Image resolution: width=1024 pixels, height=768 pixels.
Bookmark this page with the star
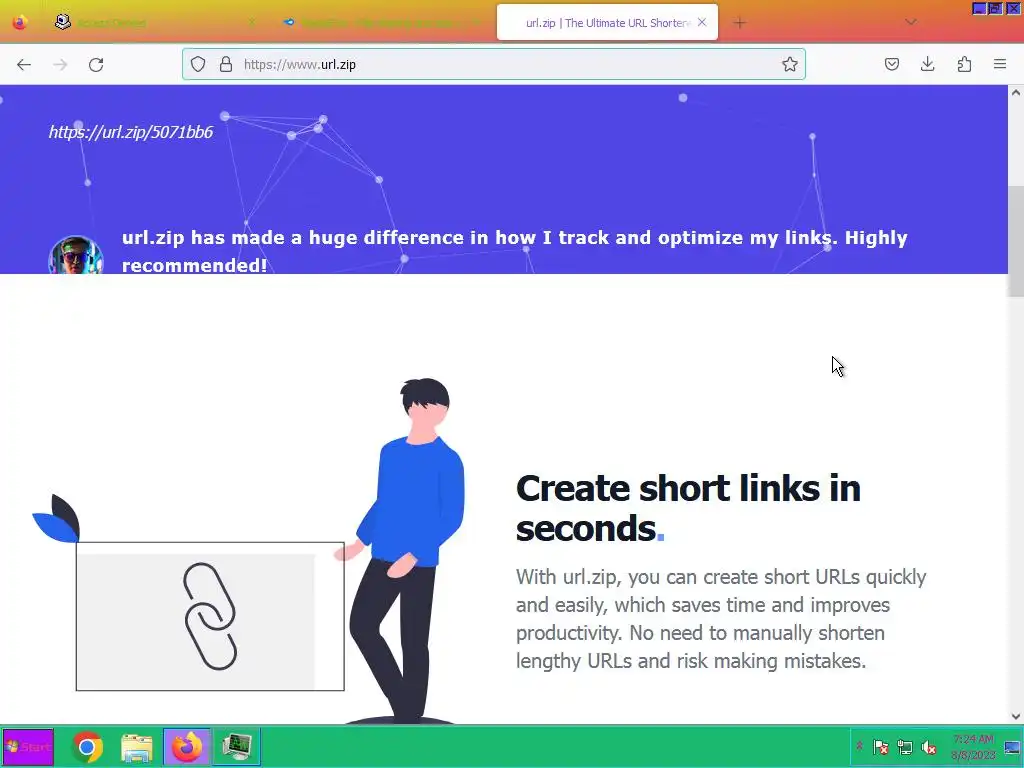pyautogui.click(x=790, y=64)
